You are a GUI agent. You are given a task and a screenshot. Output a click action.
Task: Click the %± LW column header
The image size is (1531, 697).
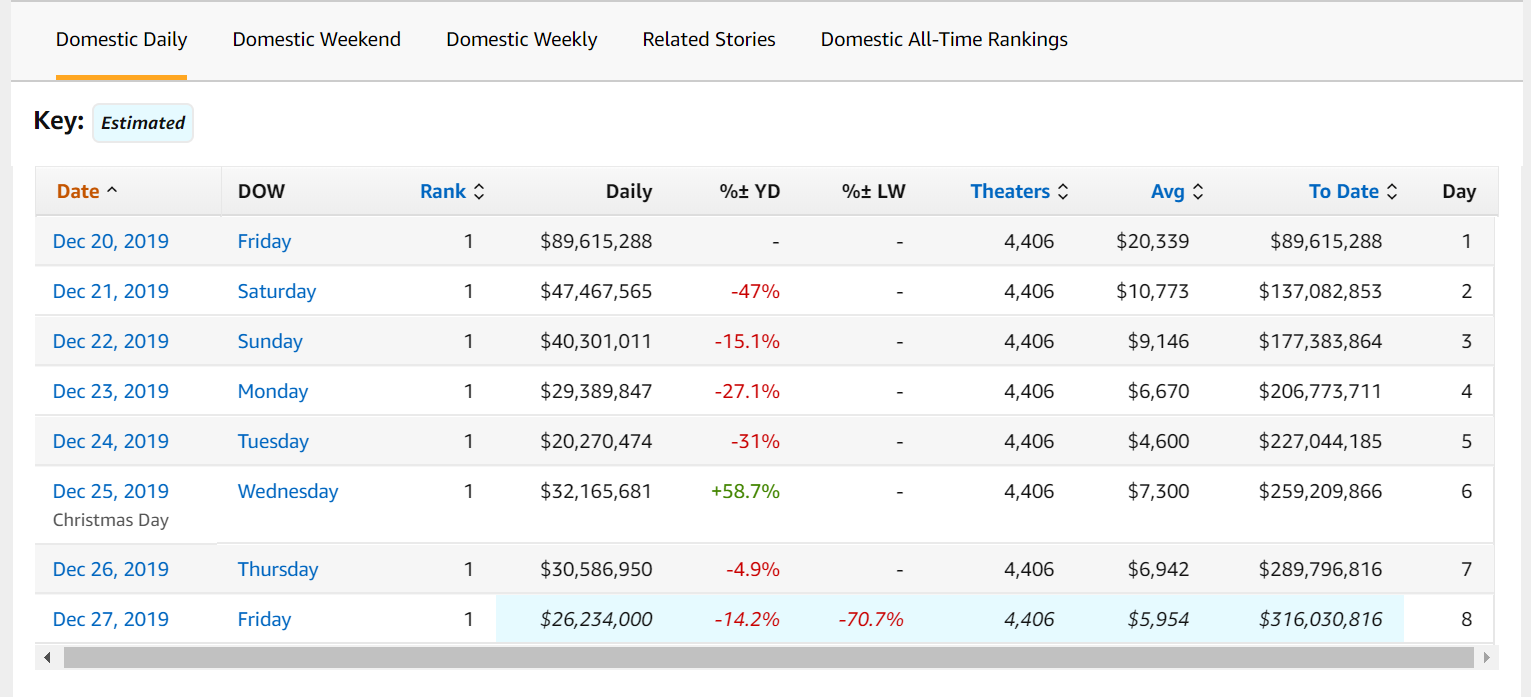[874, 191]
